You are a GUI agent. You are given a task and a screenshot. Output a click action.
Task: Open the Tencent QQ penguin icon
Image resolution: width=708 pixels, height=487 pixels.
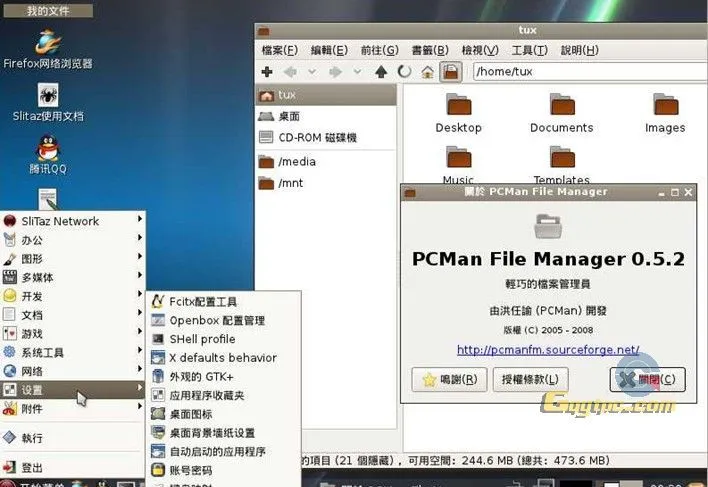[x=48, y=150]
